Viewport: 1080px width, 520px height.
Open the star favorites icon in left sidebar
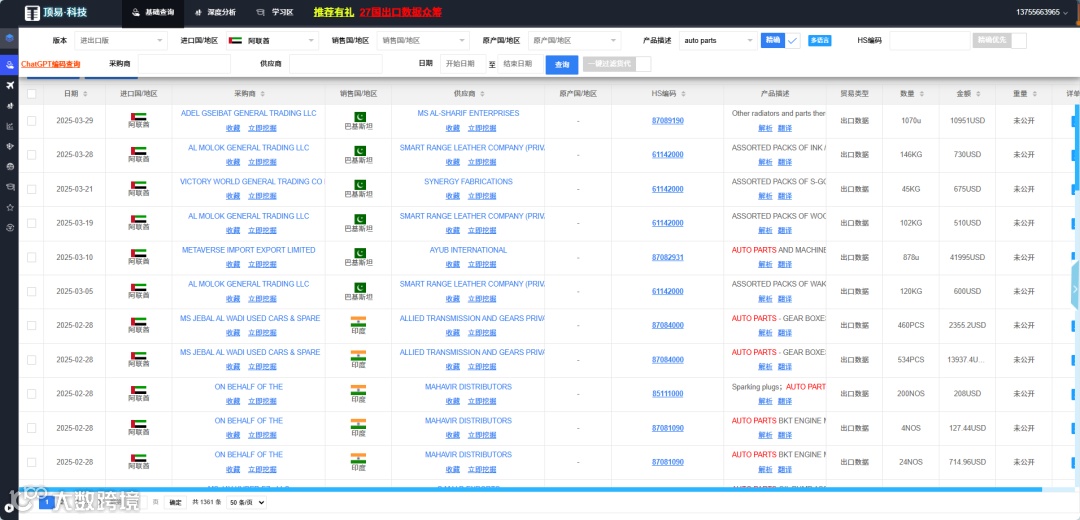pos(9,207)
